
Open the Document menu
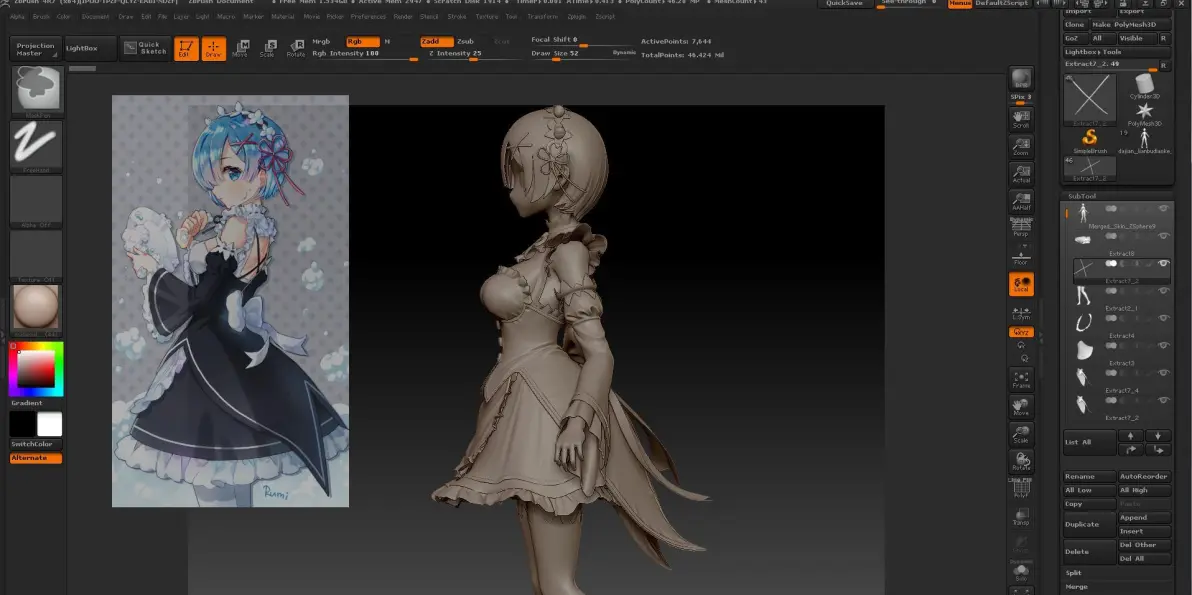click(x=95, y=17)
